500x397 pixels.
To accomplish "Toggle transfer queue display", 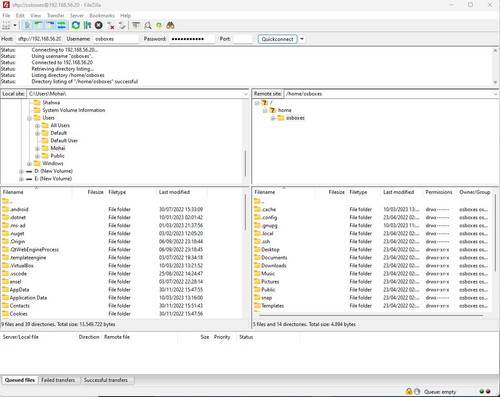I will (61, 25).
